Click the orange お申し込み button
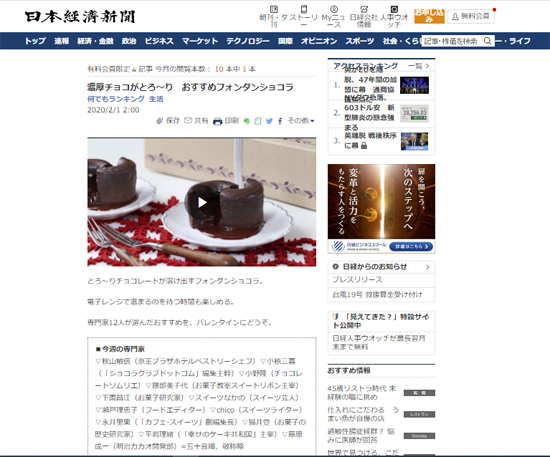 [429, 16]
